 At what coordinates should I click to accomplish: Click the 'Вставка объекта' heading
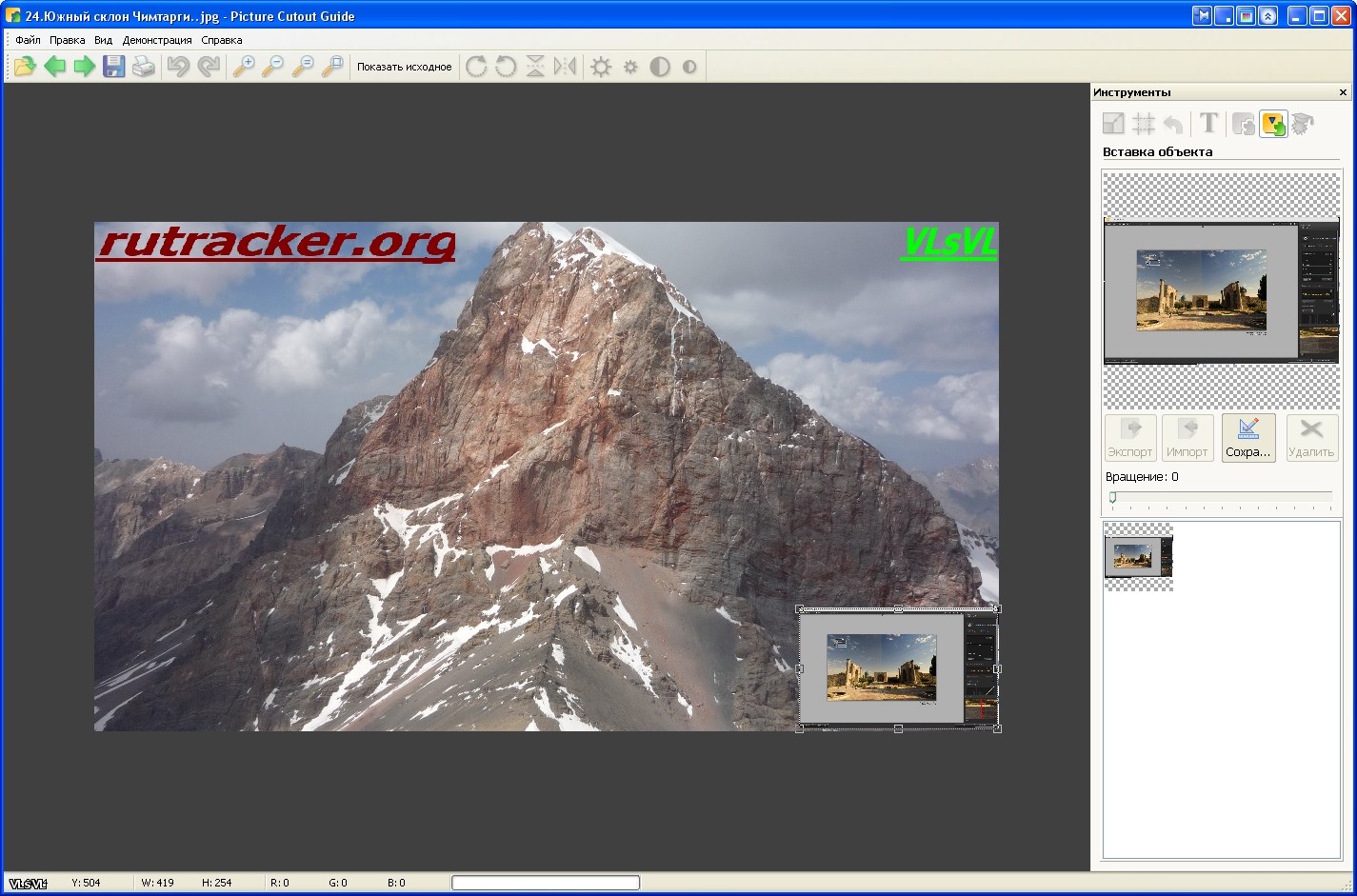[1158, 152]
